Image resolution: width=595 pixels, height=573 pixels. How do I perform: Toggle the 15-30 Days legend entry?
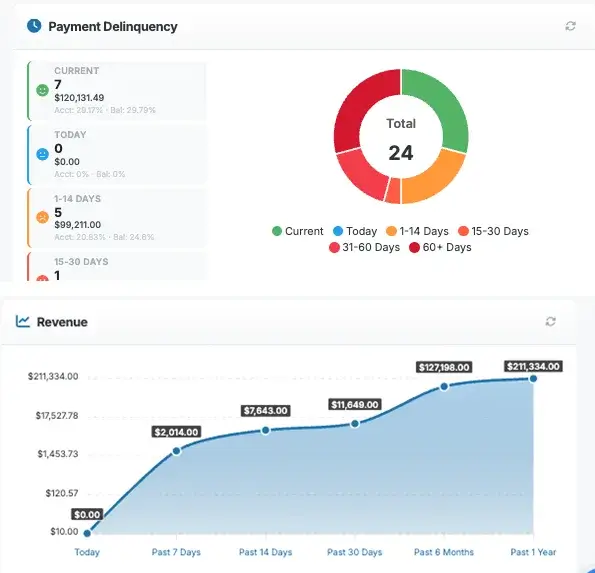[x=493, y=231]
